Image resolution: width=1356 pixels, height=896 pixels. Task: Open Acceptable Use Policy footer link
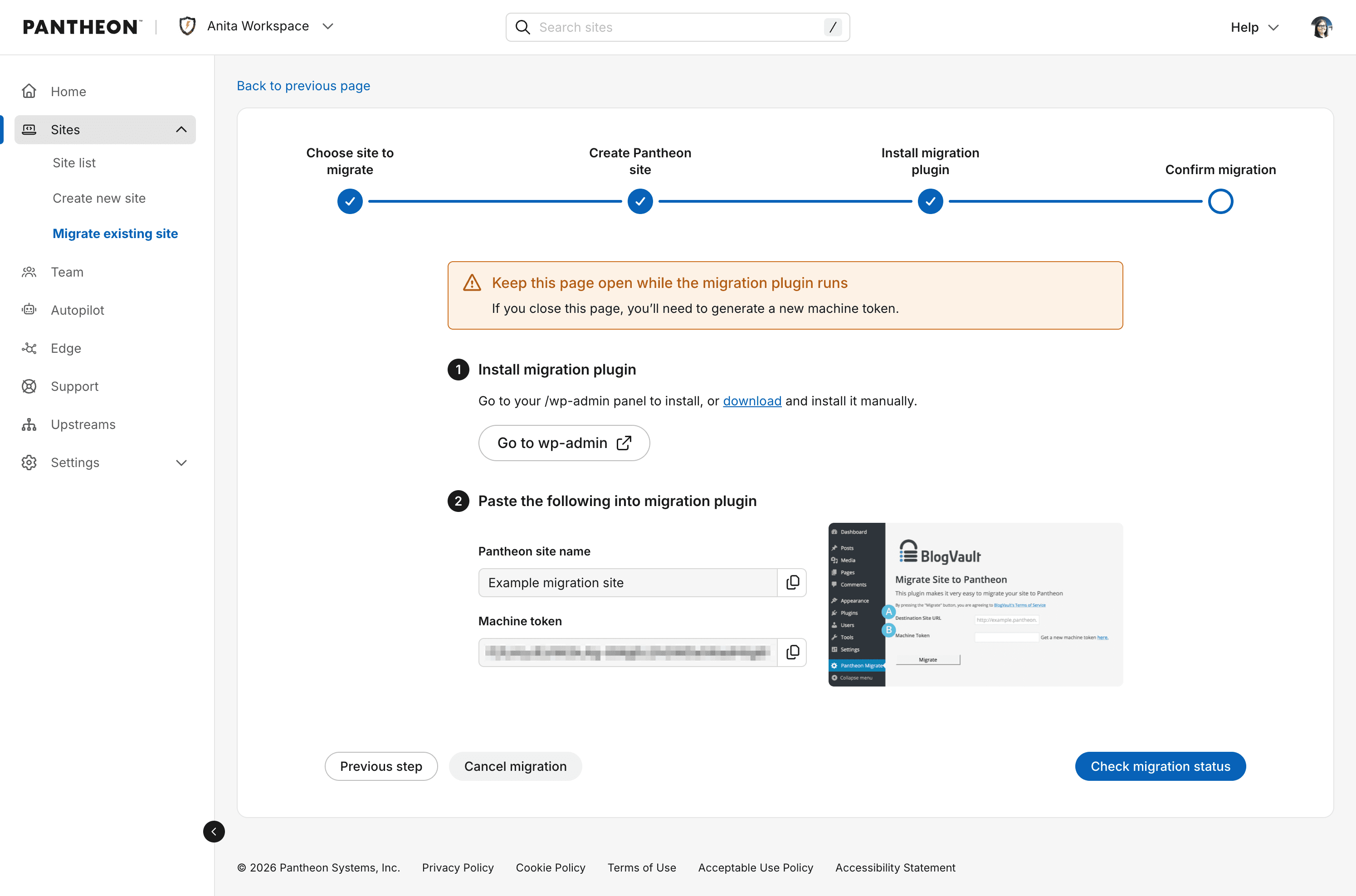click(x=756, y=867)
